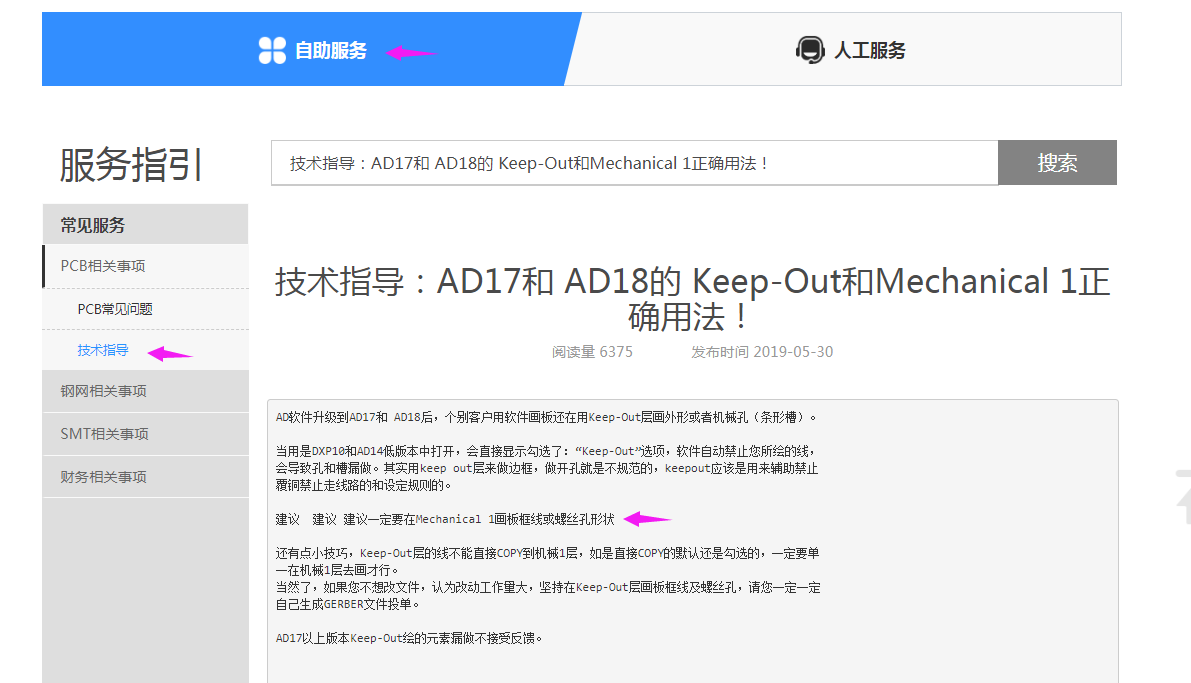The height and width of the screenshot is (683, 1191).
Task: Click the article title about AD17 and AD18
Action: pyautogui.click(x=692, y=299)
